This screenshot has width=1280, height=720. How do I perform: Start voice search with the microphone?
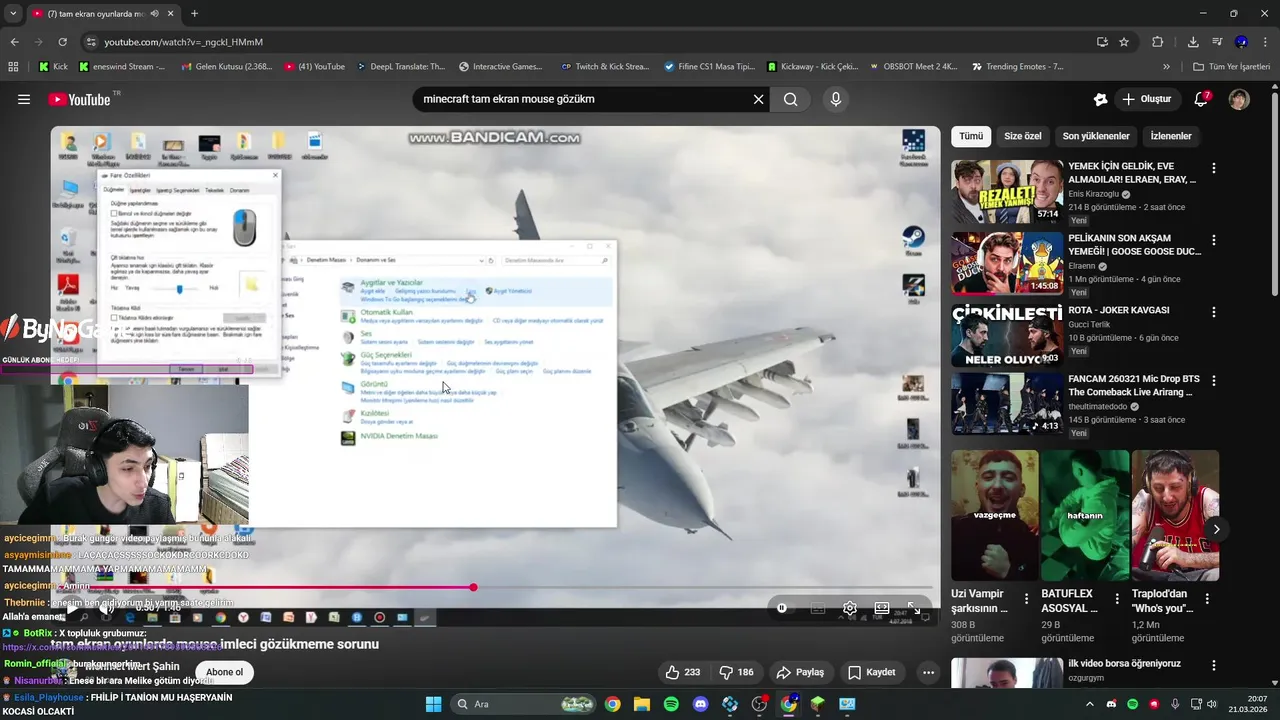pos(836,99)
